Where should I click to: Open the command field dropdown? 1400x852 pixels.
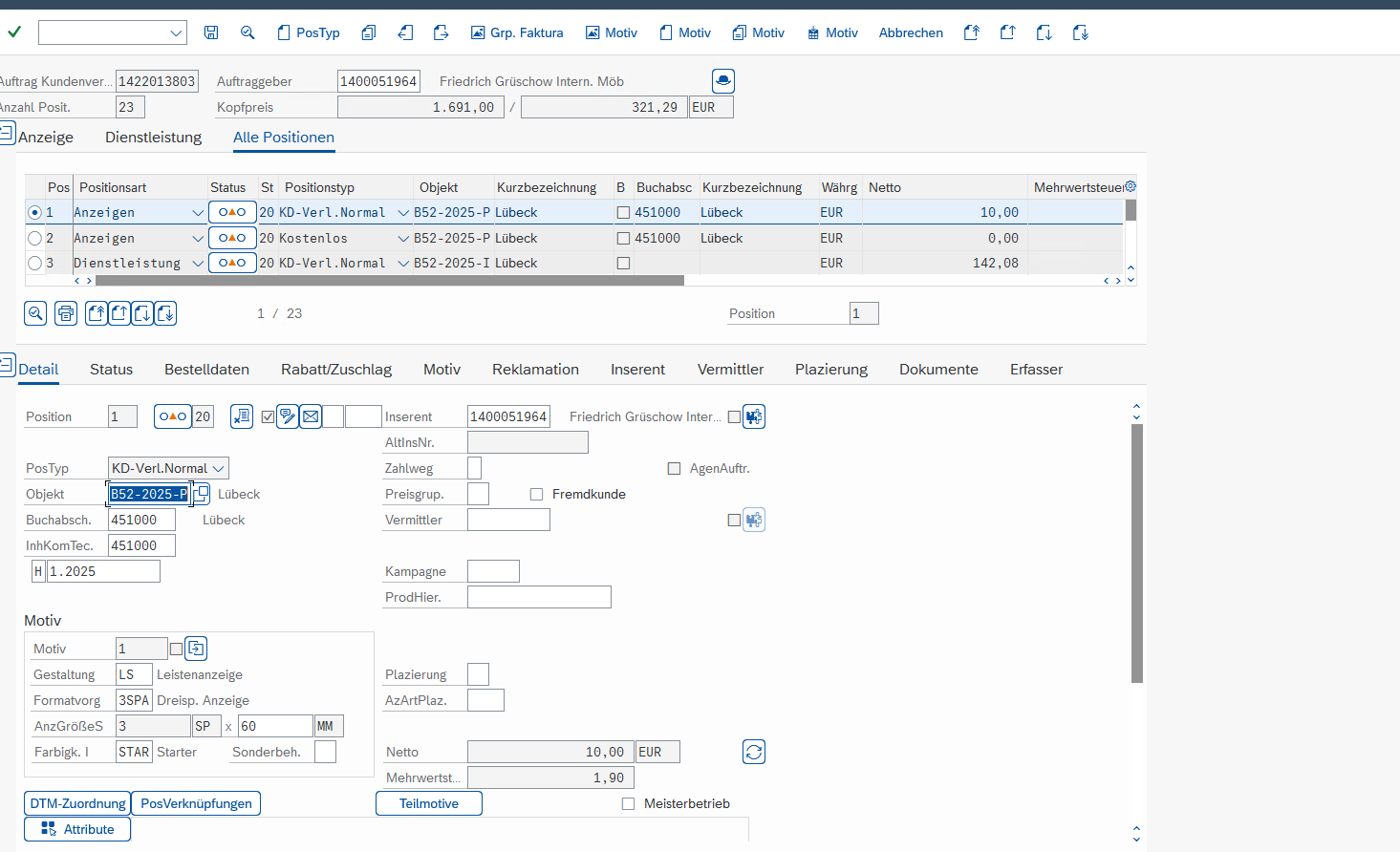tap(176, 32)
